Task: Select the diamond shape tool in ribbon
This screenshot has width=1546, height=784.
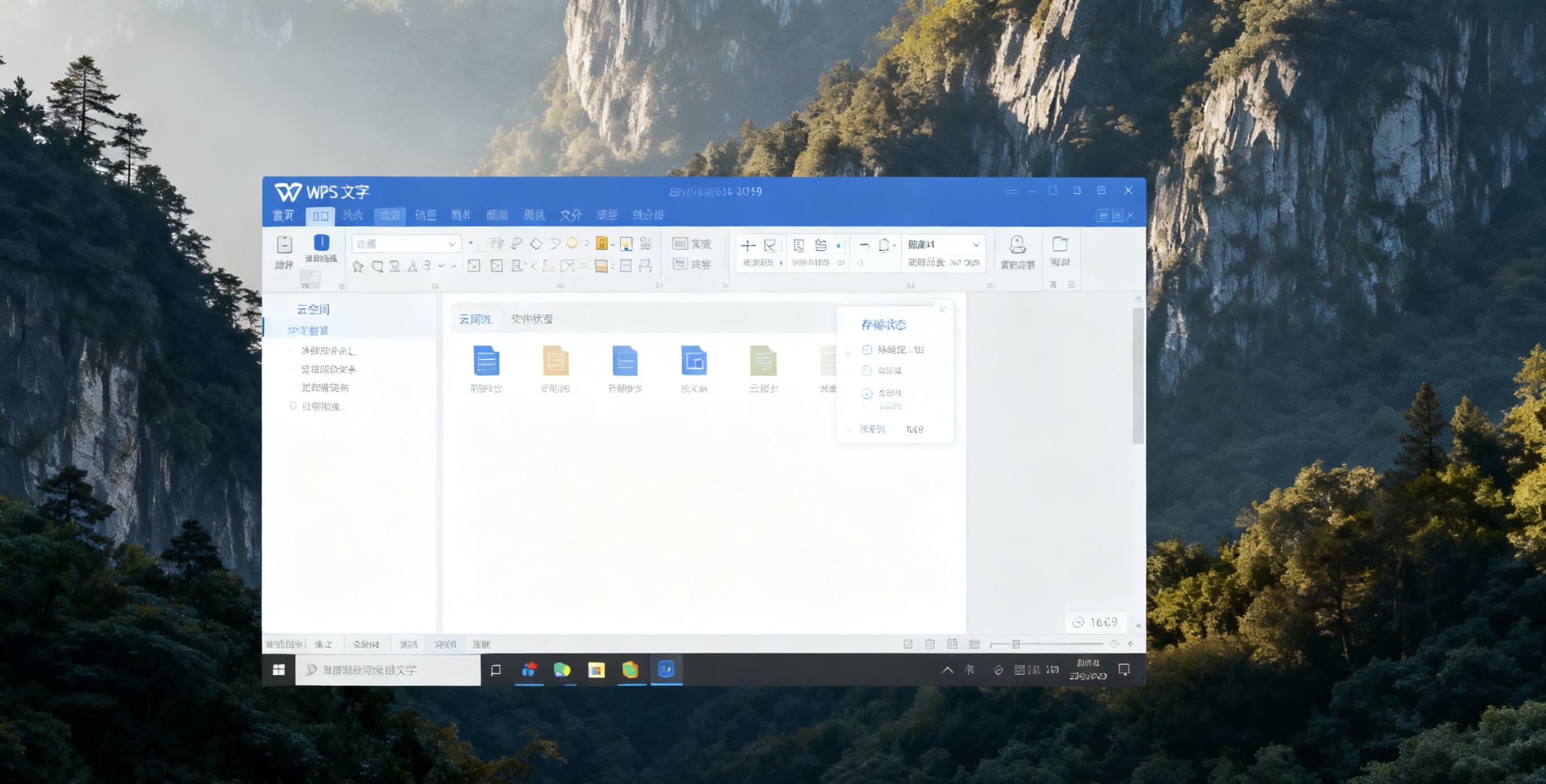Action: [x=536, y=243]
